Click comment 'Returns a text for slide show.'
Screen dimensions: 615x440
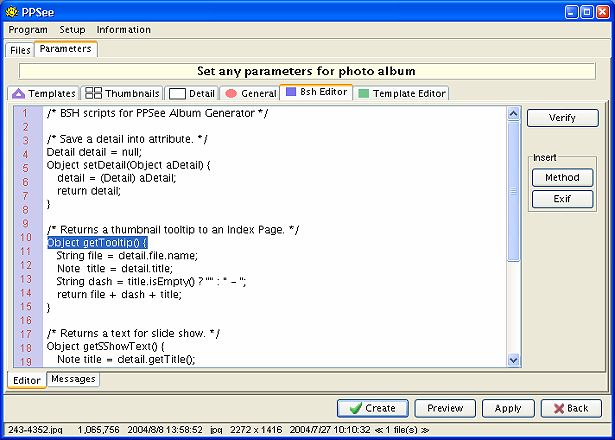(133, 333)
